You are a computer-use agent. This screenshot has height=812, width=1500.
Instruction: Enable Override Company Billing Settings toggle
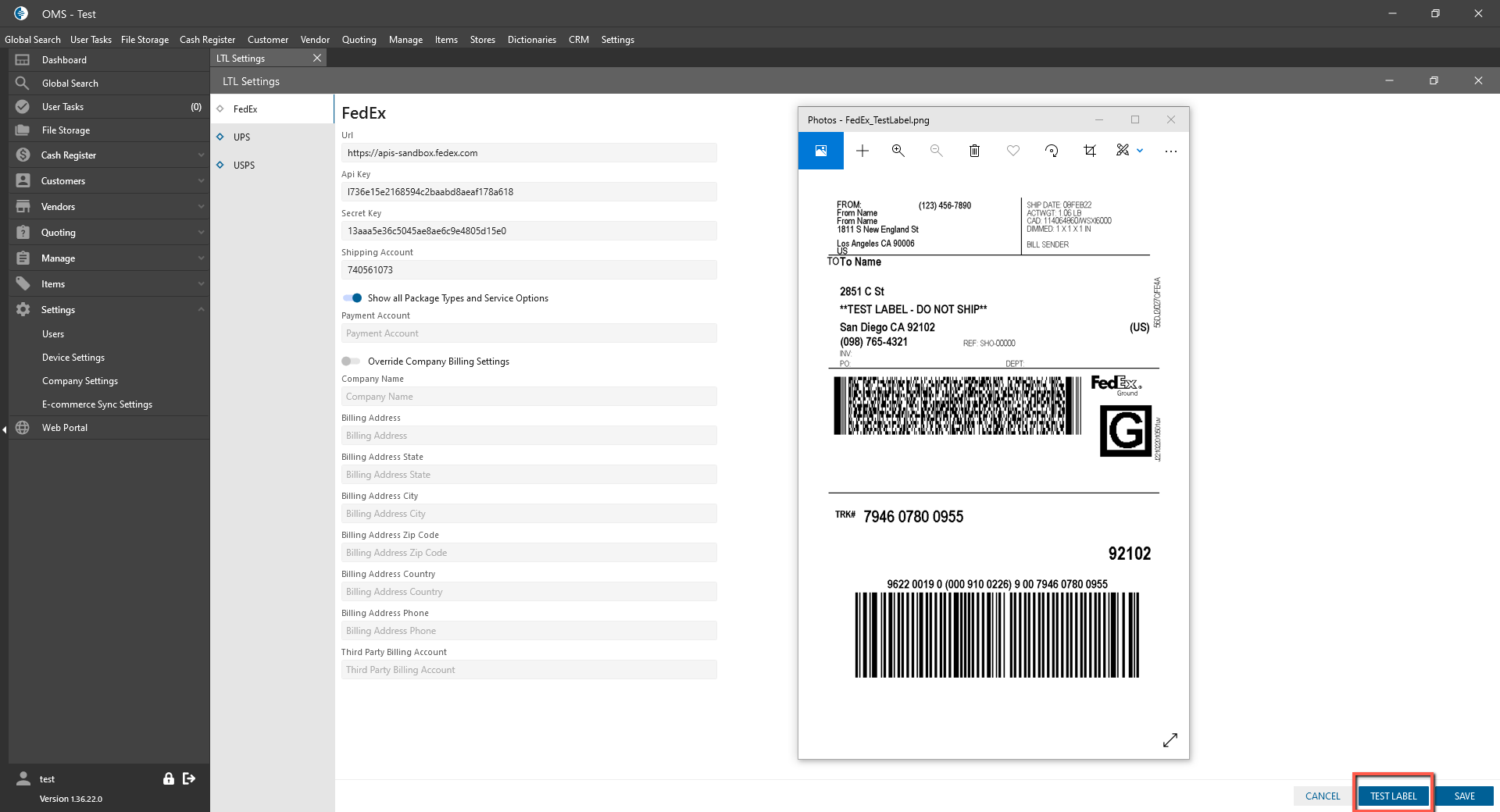(x=351, y=361)
